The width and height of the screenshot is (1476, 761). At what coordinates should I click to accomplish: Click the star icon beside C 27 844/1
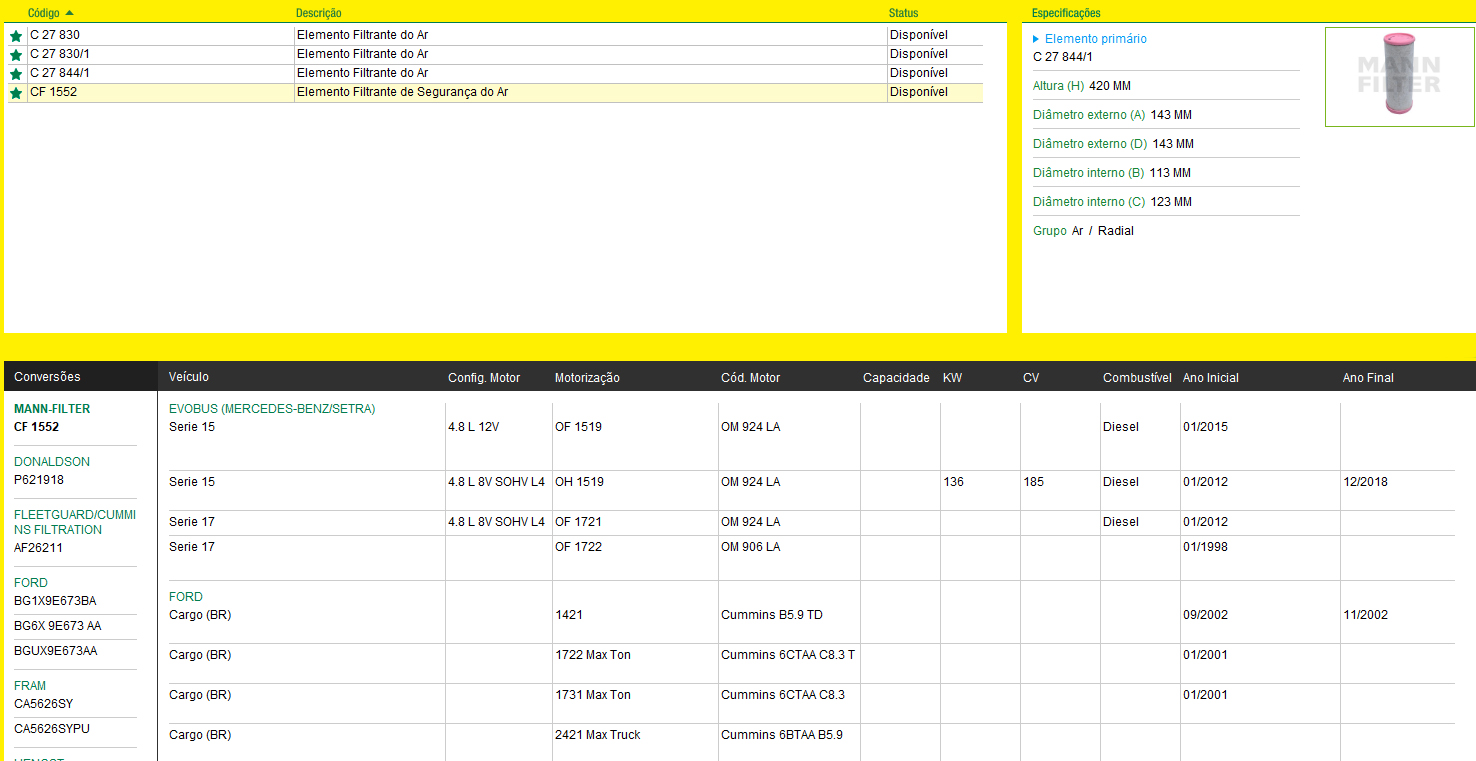[16, 74]
